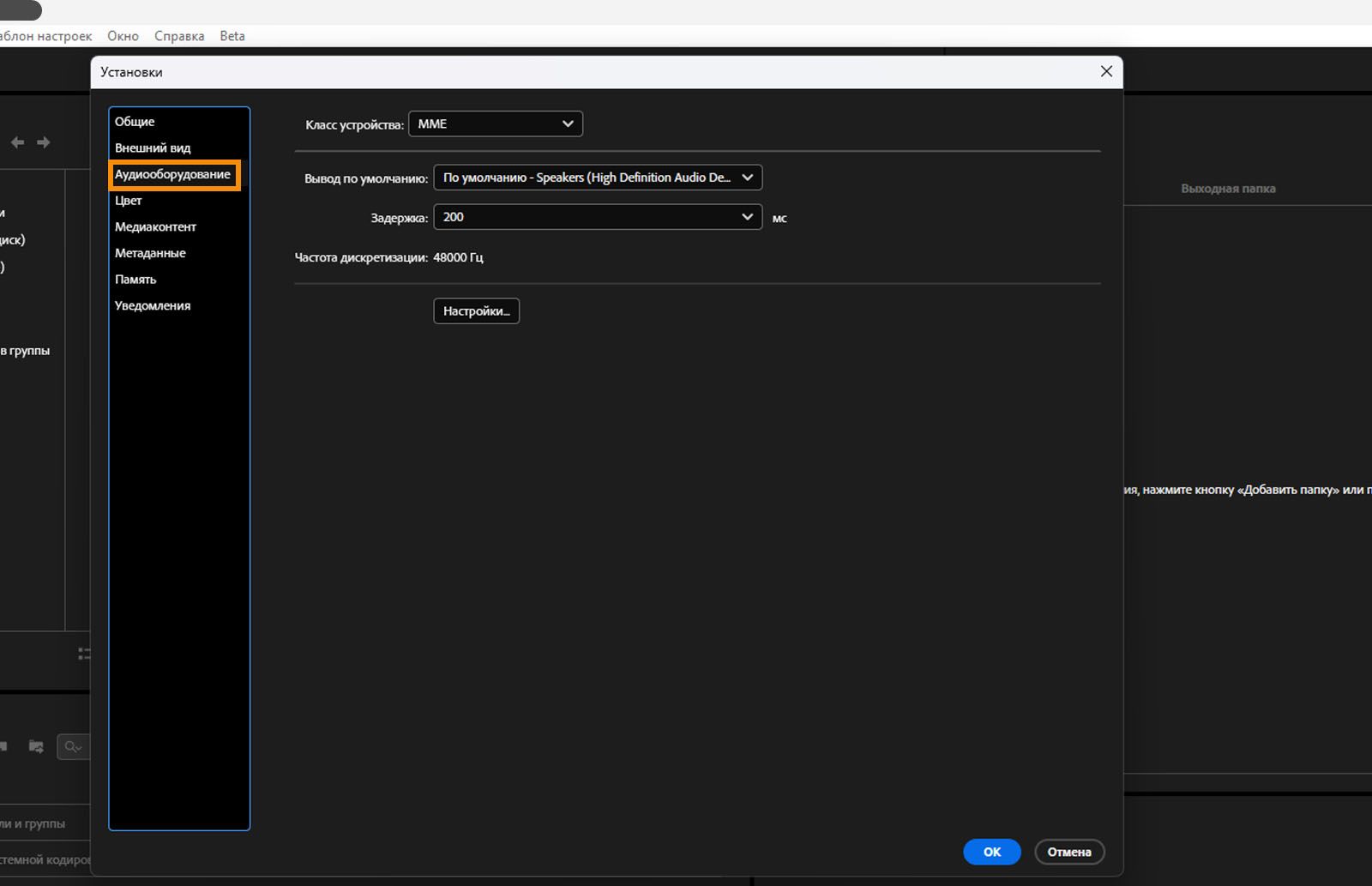This screenshot has height=886, width=1372.
Task: Dismiss the dialog with Отмена
Action: 1069,852
